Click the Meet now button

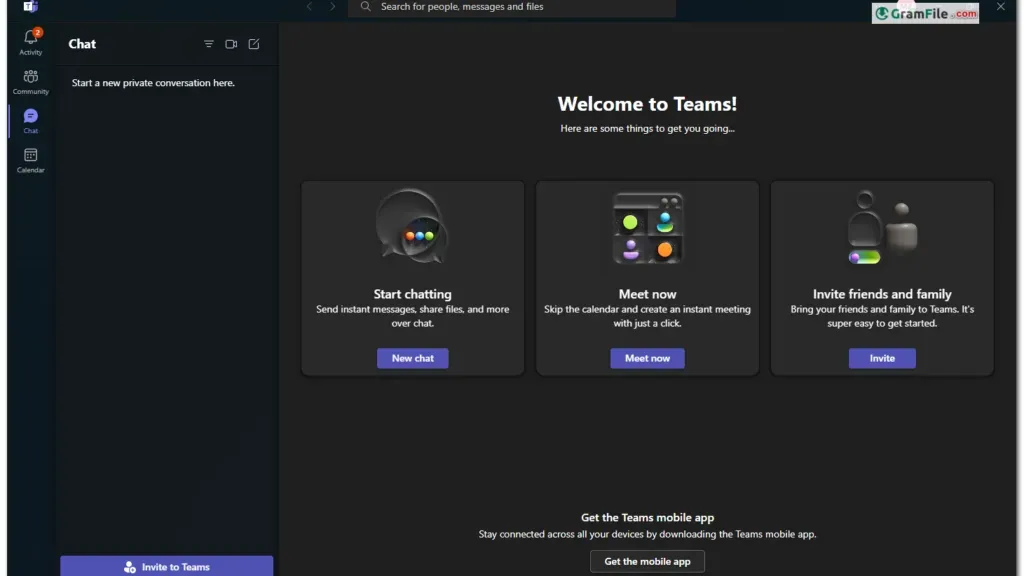pyautogui.click(x=647, y=358)
